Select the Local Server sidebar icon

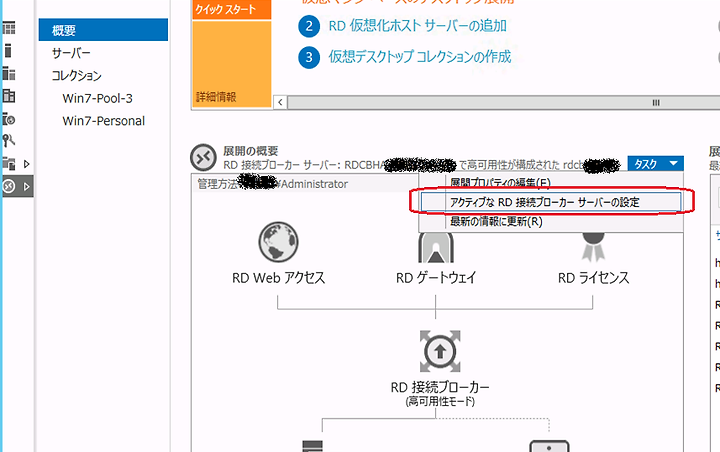click(x=8, y=51)
